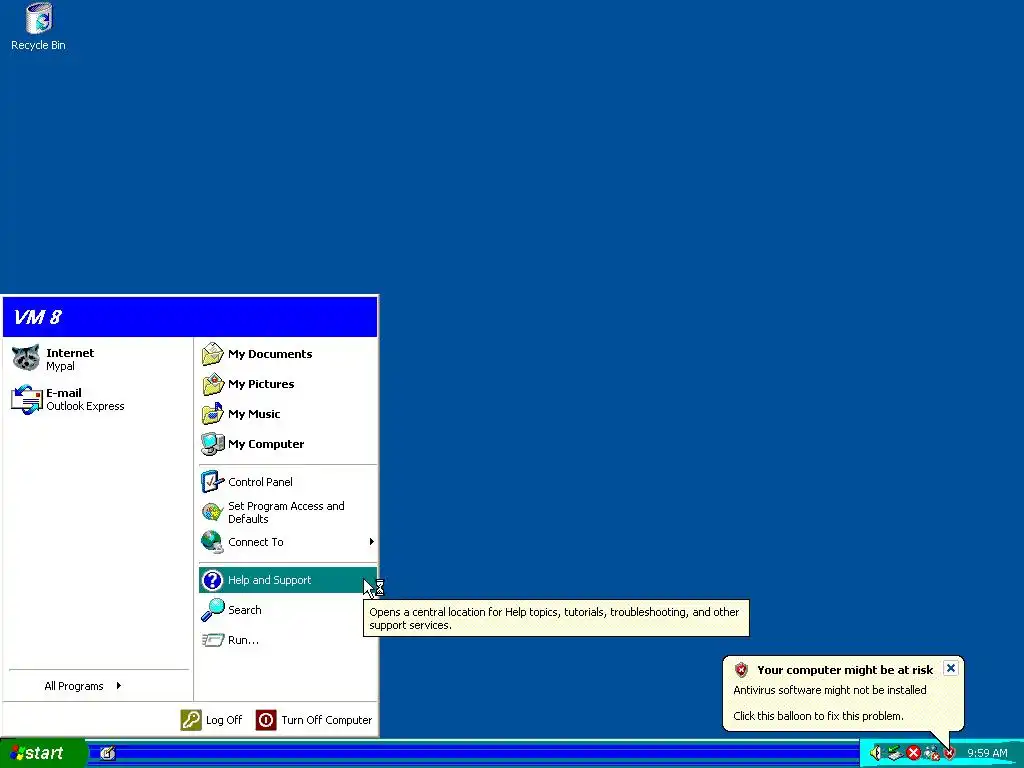Screen dimensions: 1024x768
Task: Click the red X circle tray icon
Action: [913, 753]
